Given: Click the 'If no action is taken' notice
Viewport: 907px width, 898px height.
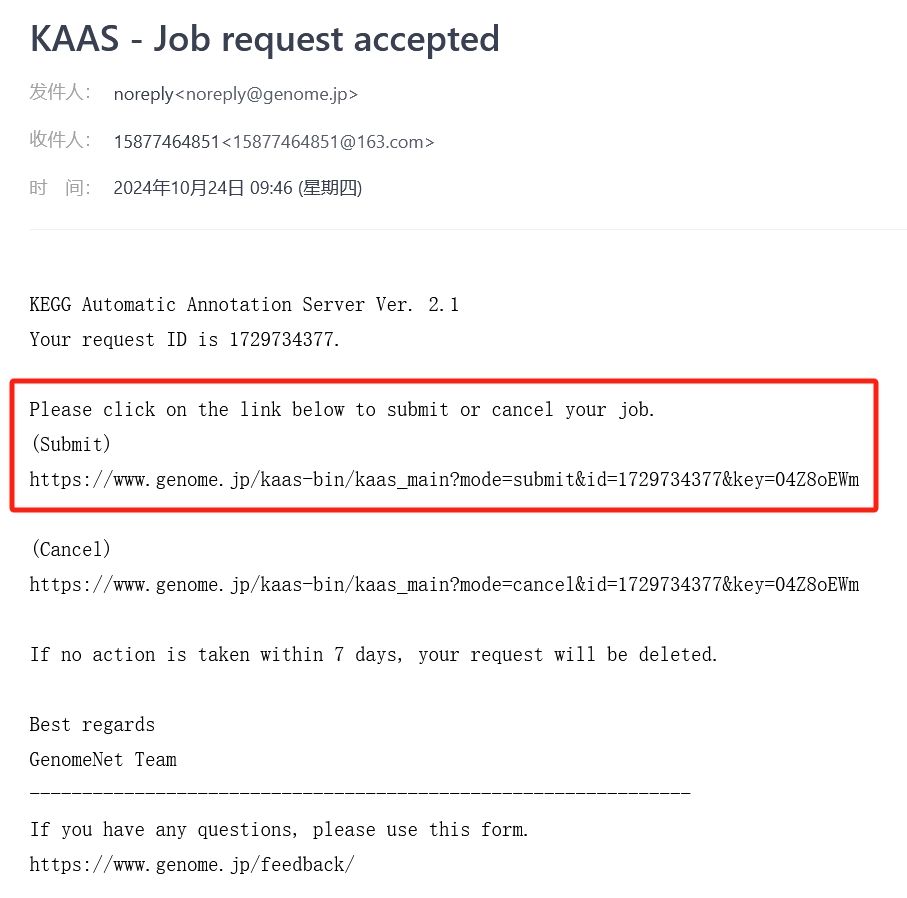Looking at the screenshot, I should [x=374, y=654].
